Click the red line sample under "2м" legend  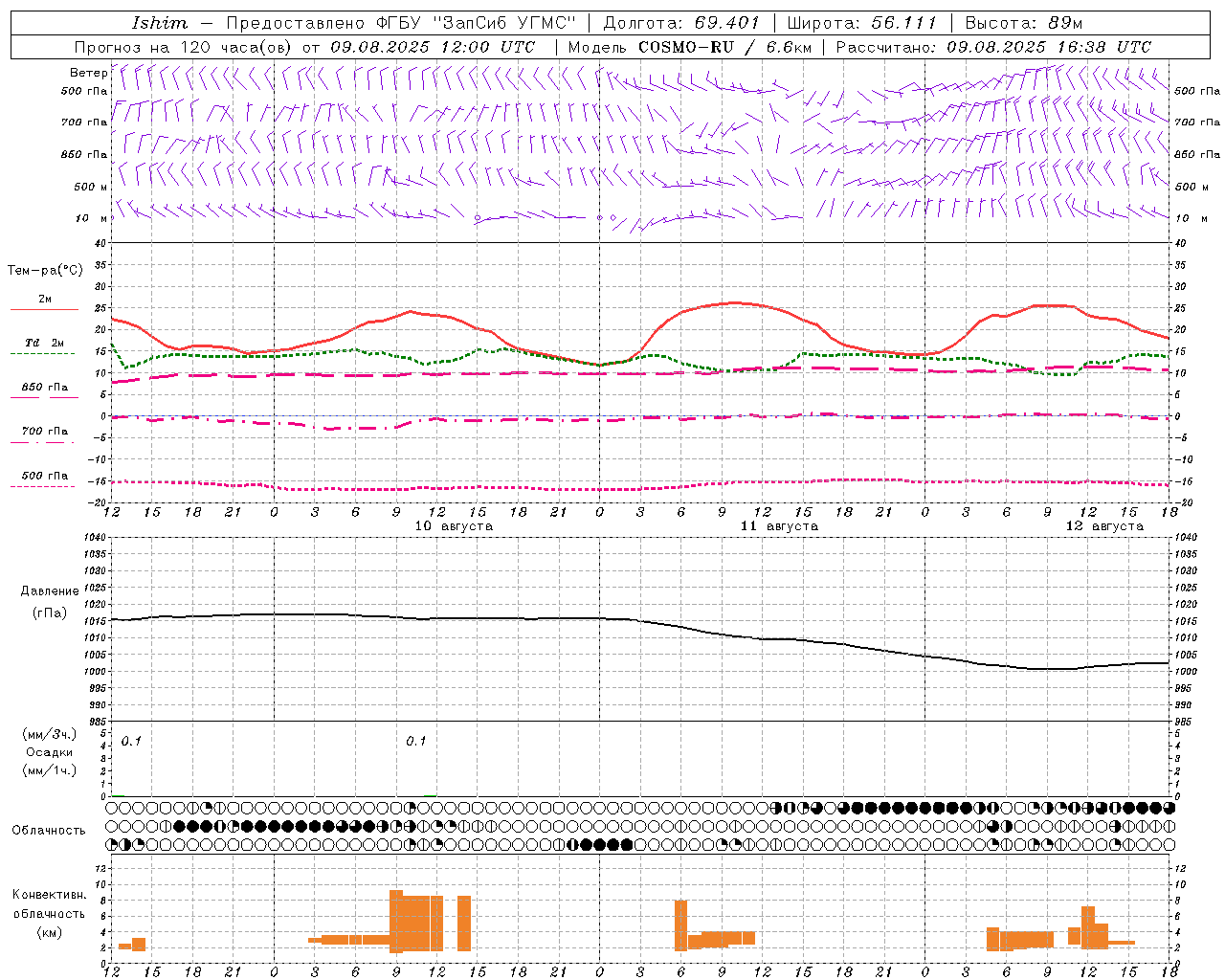[44, 310]
